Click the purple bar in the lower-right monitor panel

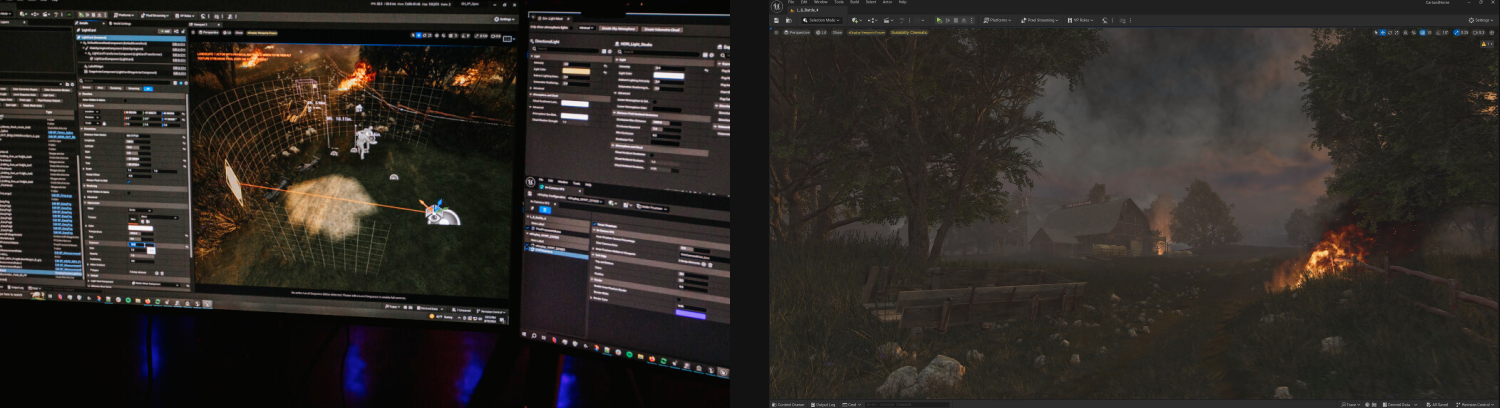point(691,314)
